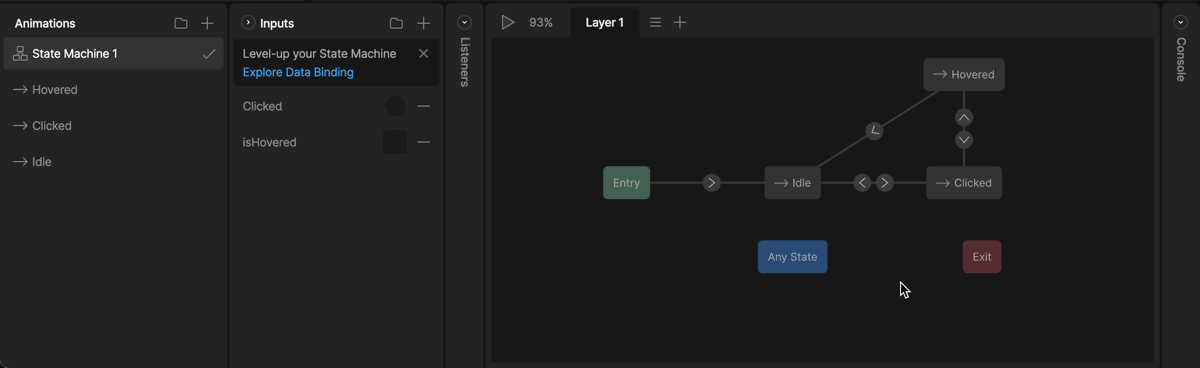Click the Animations panel title
The width and height of the screenshot is (1200, 368).
45,23
